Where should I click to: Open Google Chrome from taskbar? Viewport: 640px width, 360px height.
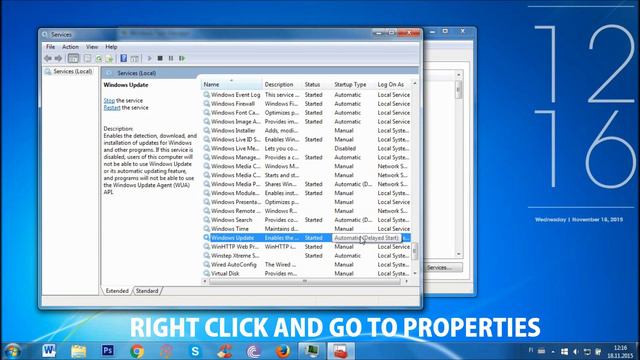[137, 351]
